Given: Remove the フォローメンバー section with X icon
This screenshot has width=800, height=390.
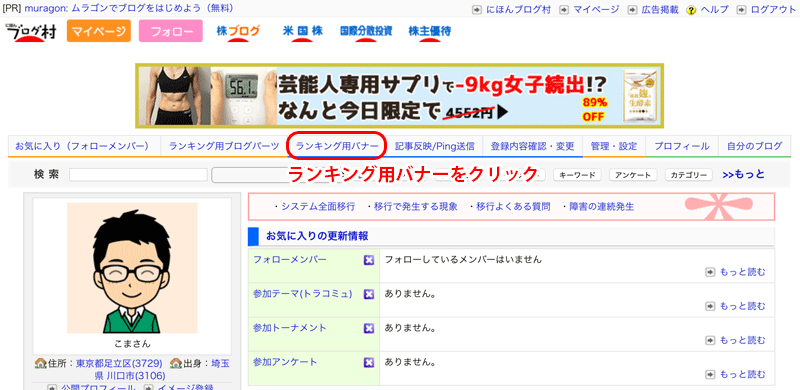Looking at the screenshot, I should point(369,260).
